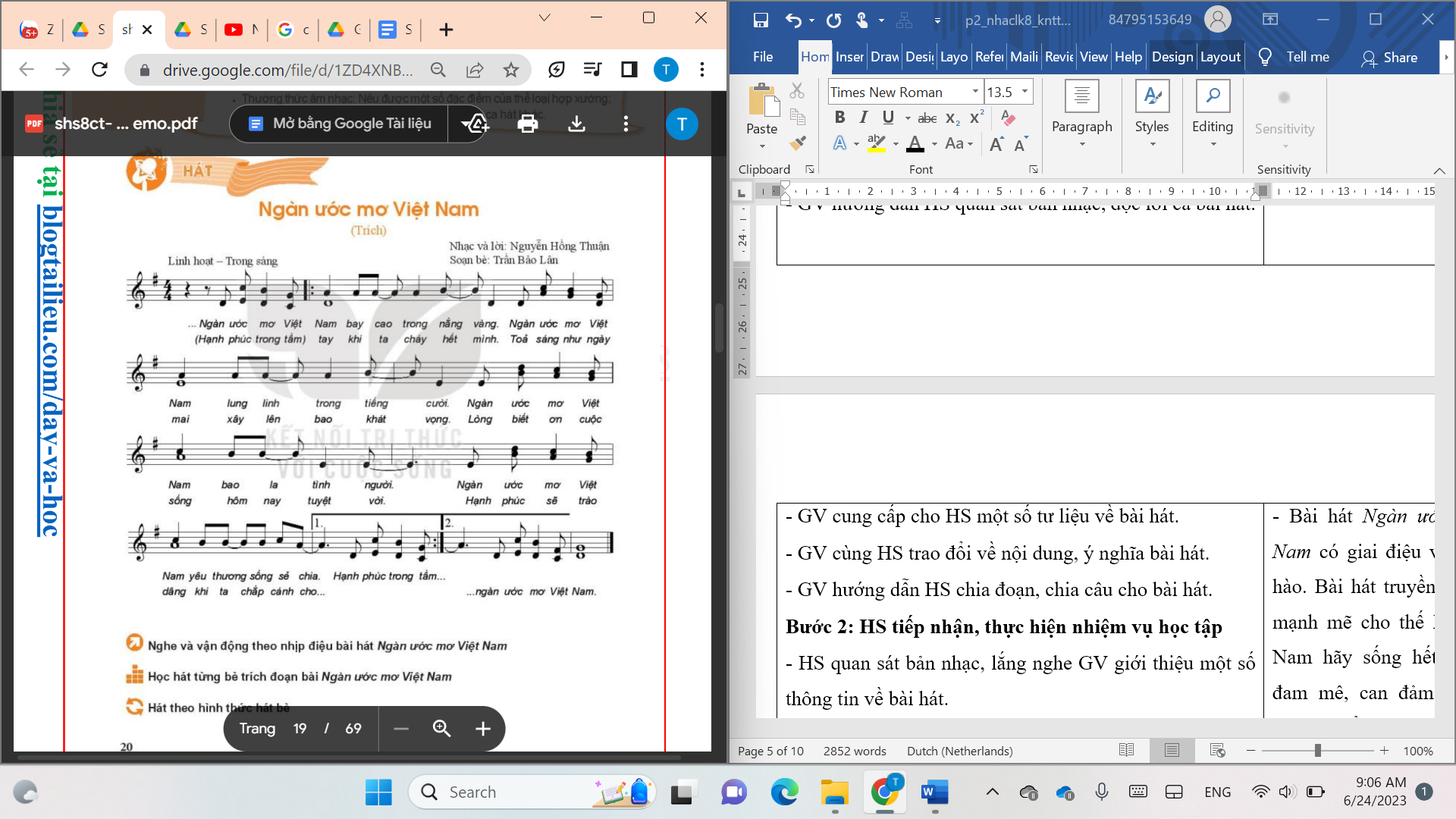Select Print Layout view in status bar

point(1172,750)
